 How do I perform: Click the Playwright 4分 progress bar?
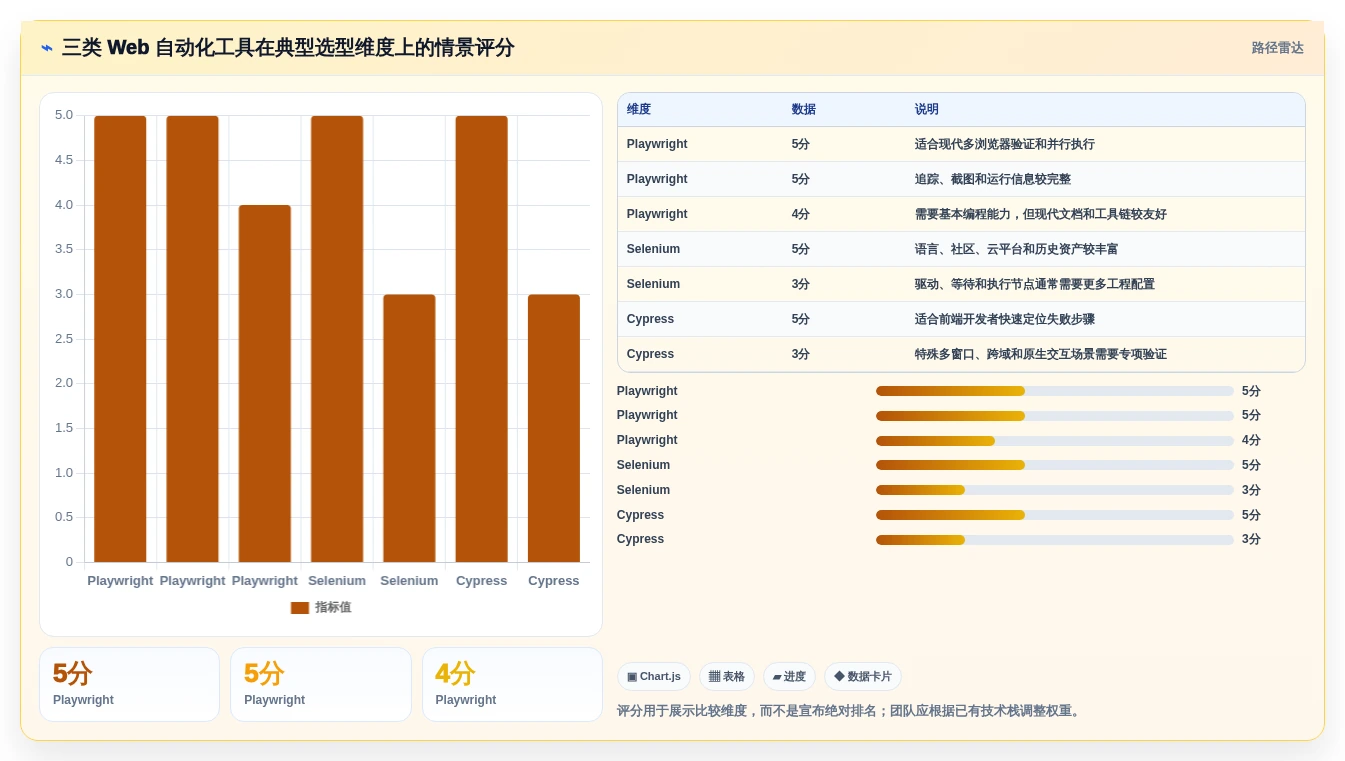click(1055, 441)
